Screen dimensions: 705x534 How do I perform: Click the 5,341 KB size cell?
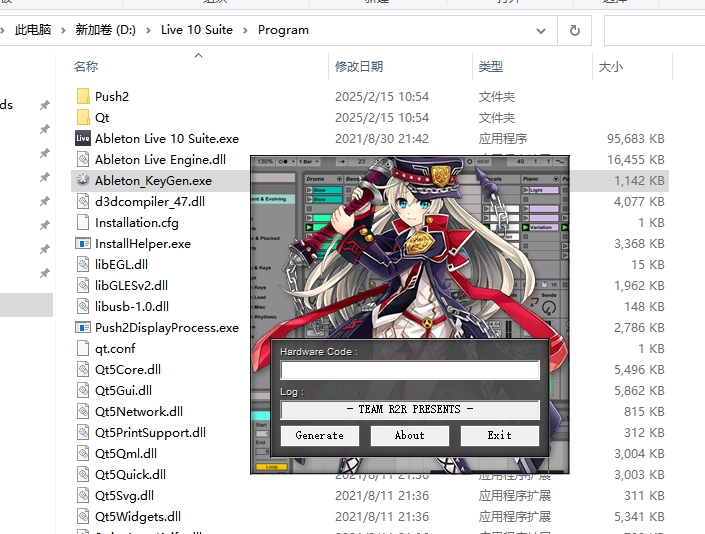pyautogui.click(x=639, y=516)
